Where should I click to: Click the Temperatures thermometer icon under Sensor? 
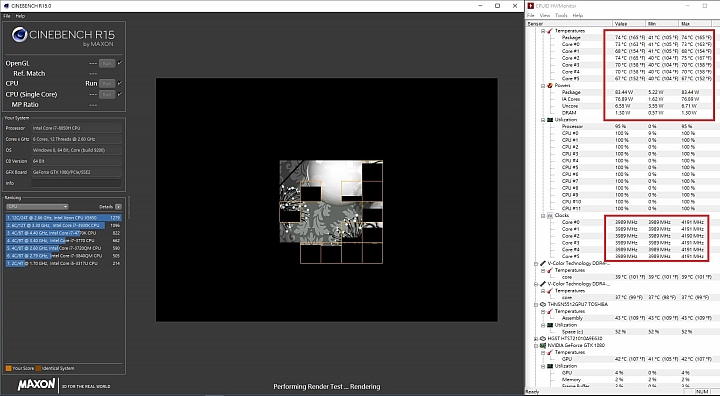pos(550,31)
